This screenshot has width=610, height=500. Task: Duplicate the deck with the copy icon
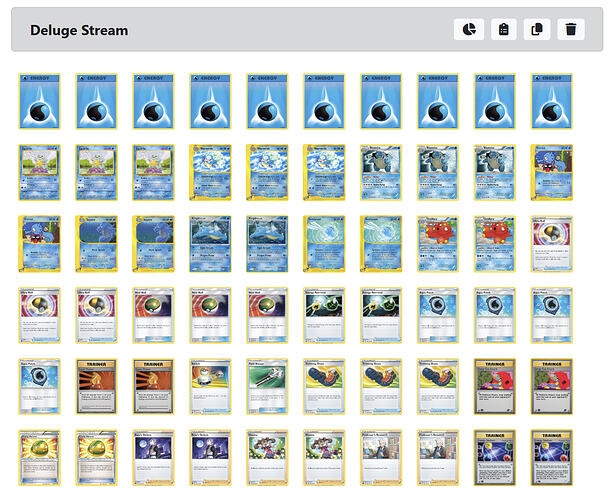click(537, 29)
